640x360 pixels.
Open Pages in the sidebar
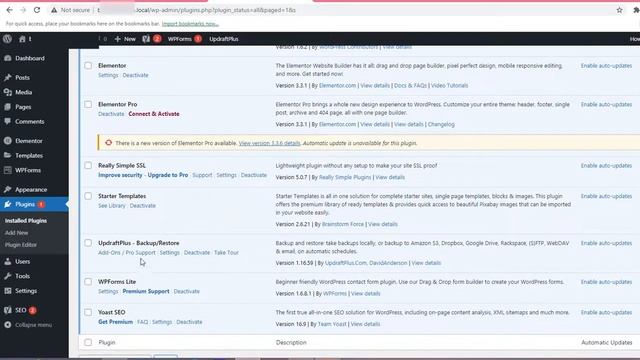pos(23,107)
